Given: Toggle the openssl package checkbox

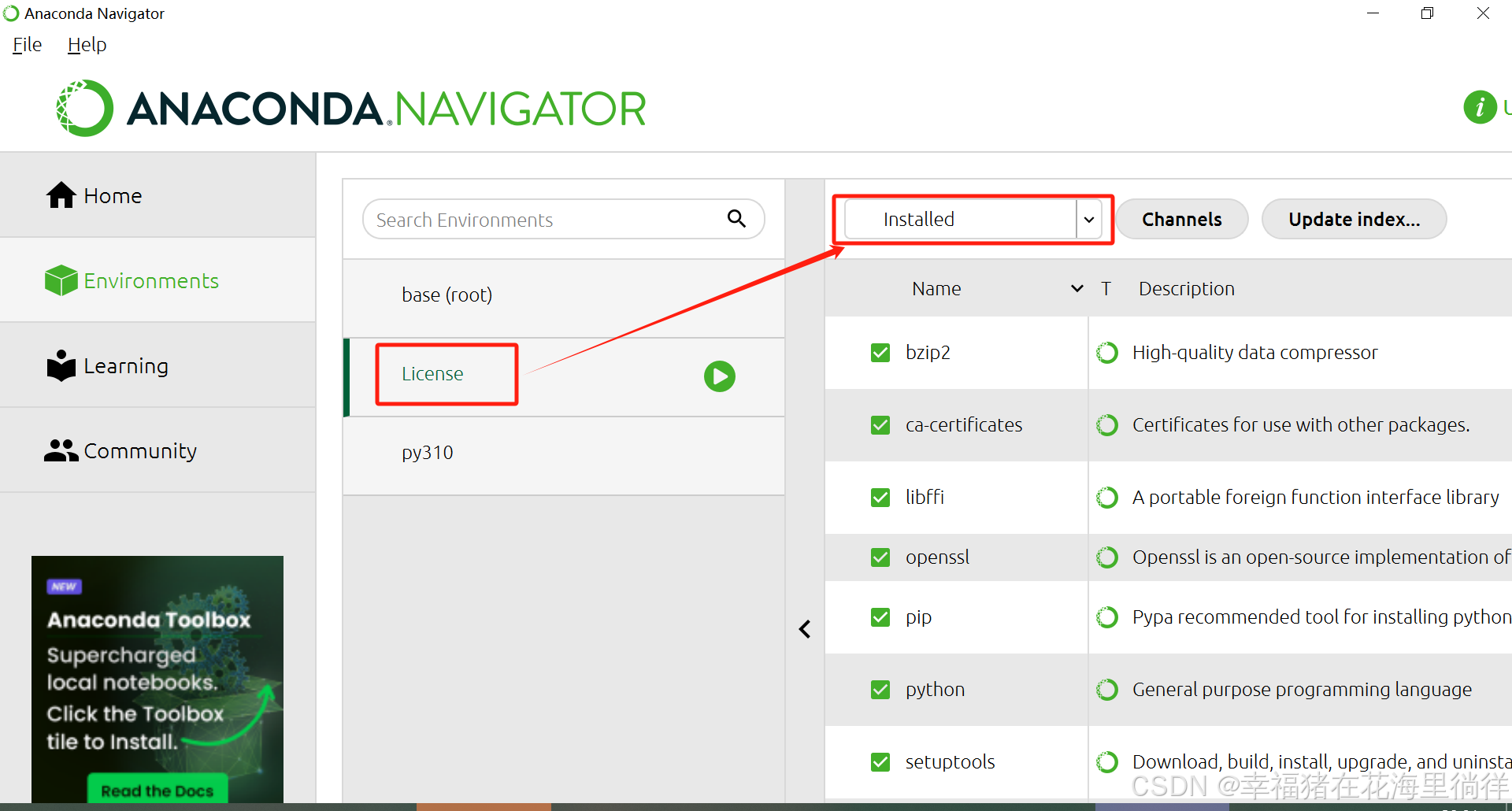Looking at the screenshot, I should pyautogui.click(x=880, y=557).
